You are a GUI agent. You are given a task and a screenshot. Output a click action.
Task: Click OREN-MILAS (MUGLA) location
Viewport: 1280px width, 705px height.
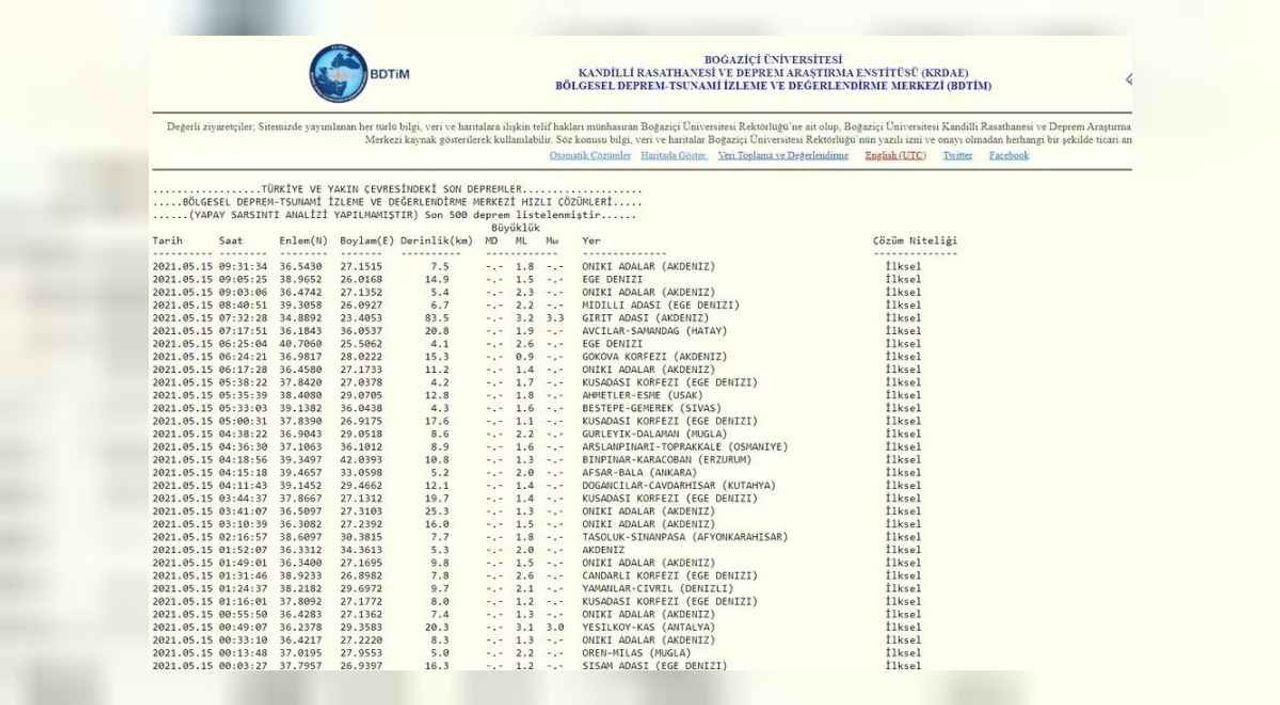636,653
